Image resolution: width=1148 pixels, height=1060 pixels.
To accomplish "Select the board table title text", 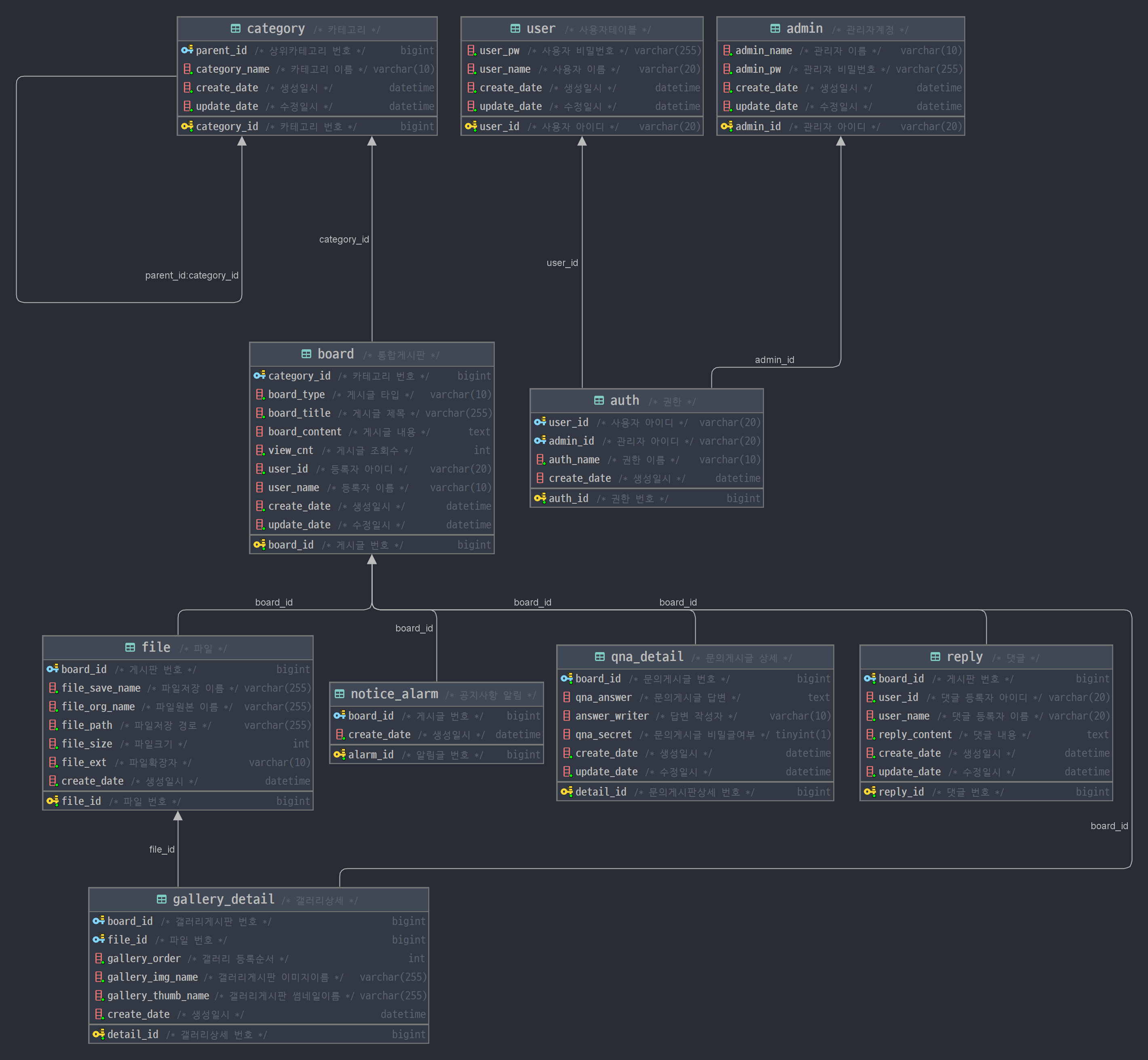I will point(335,353).
